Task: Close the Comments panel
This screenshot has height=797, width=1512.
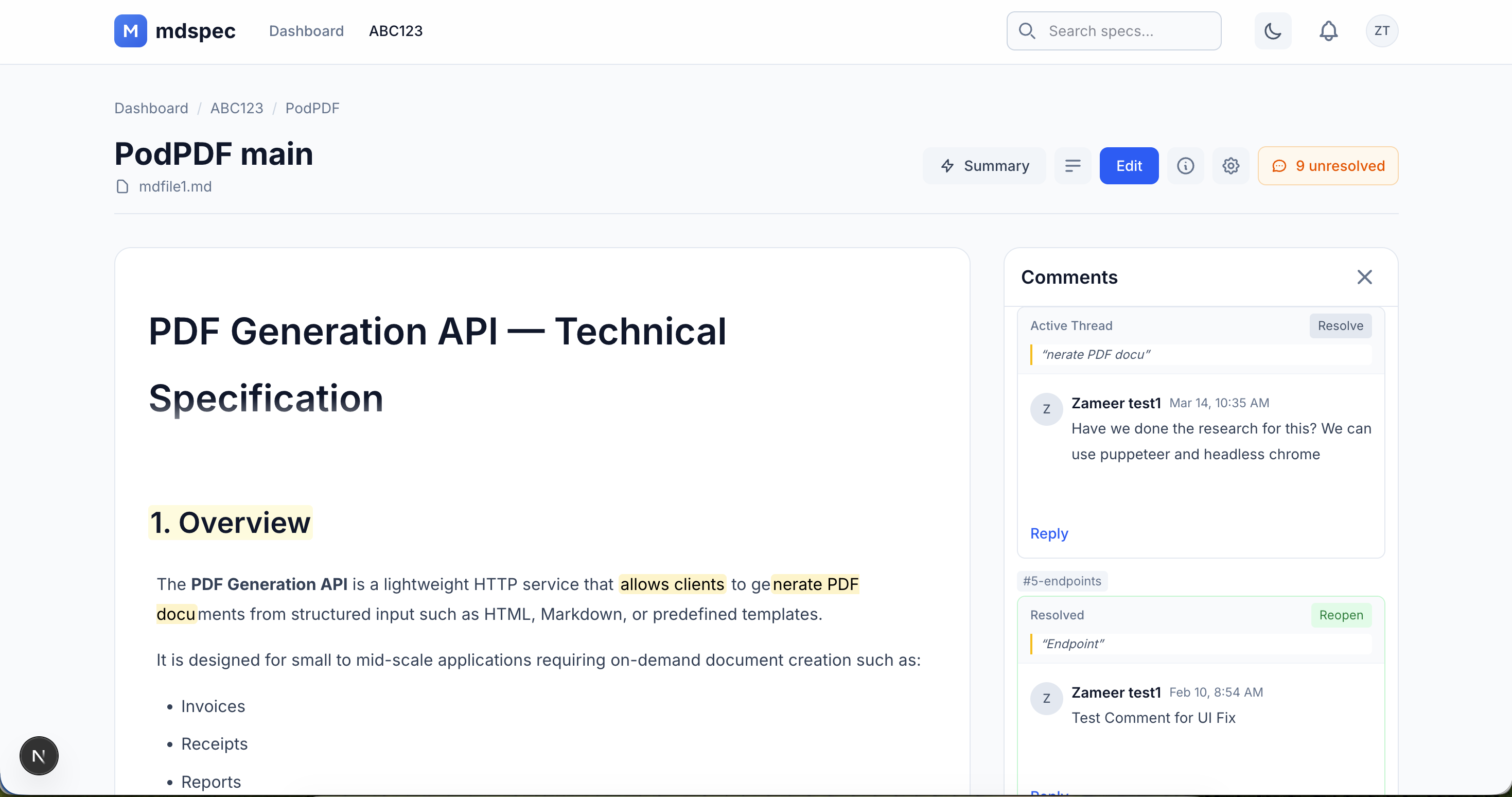Action: pyautogui.click(x=1364, y=276)
